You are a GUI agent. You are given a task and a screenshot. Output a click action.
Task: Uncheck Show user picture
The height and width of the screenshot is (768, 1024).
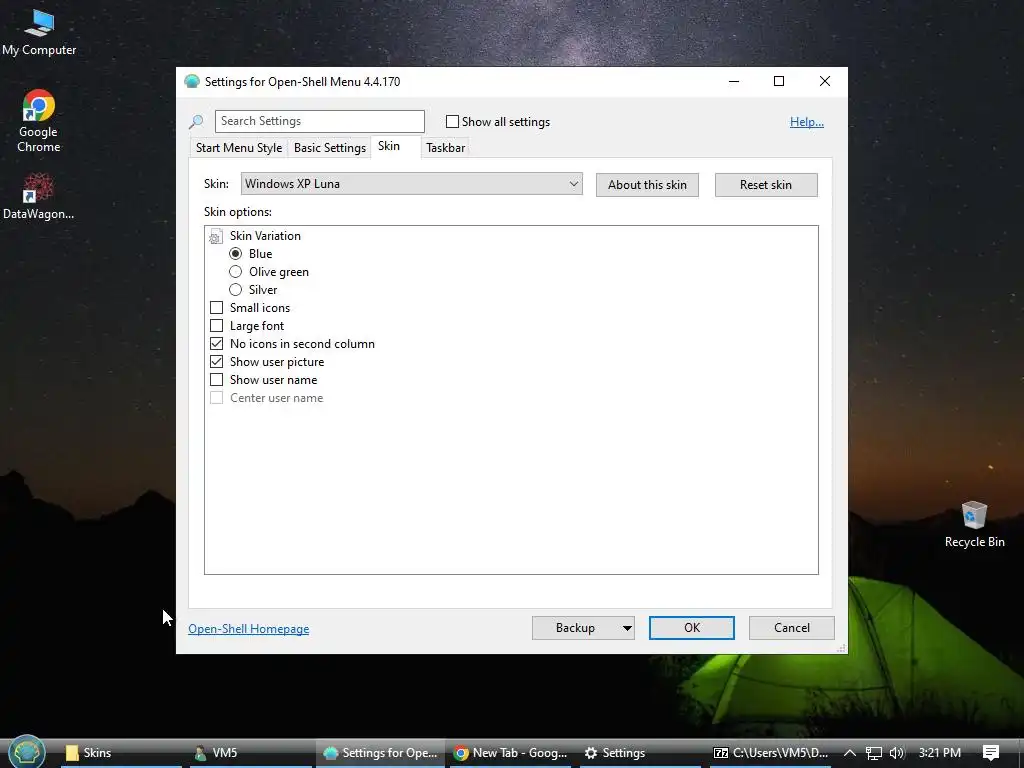click(216, 361)
